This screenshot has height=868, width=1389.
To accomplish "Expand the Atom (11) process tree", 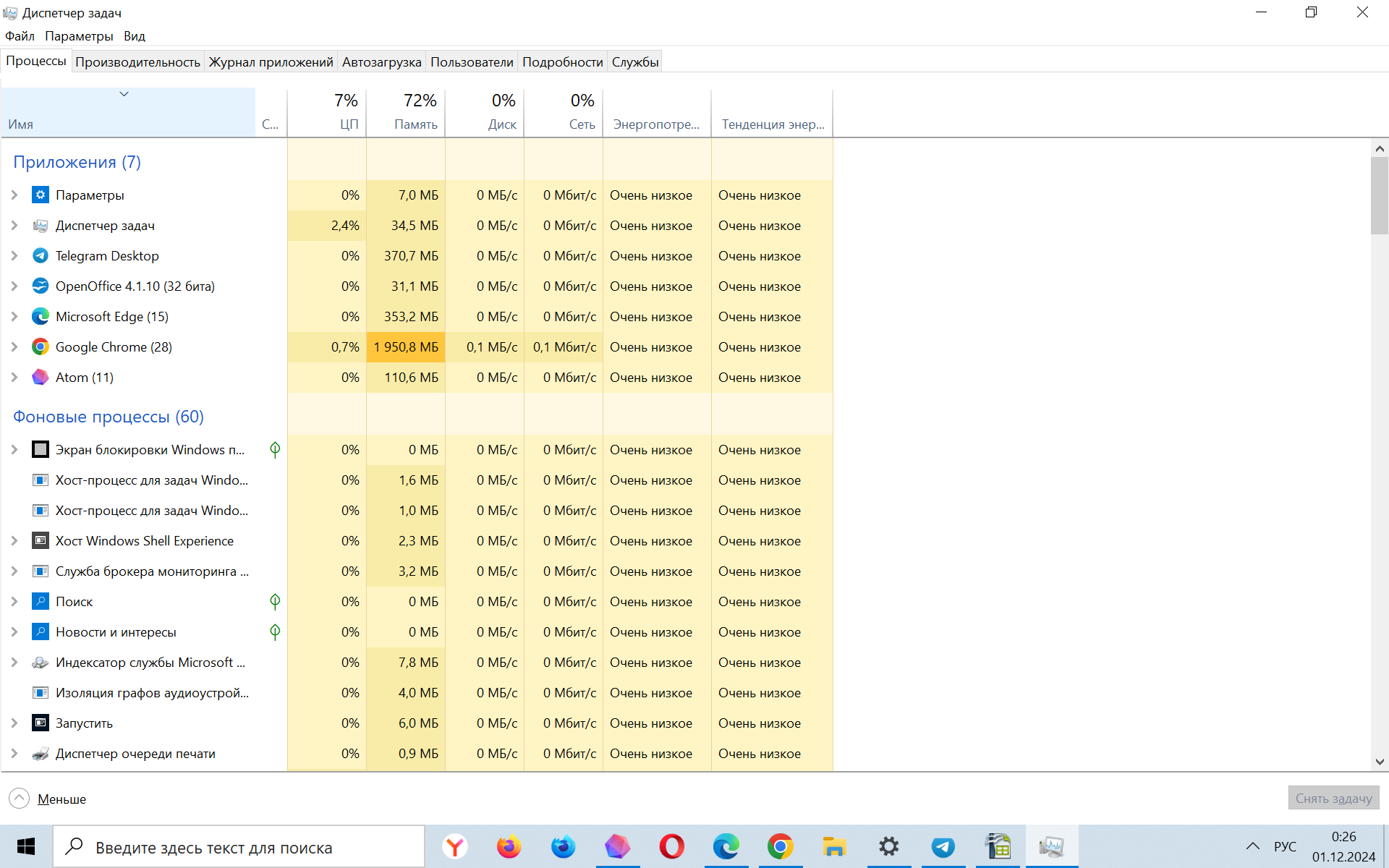I will click(14, 377).
